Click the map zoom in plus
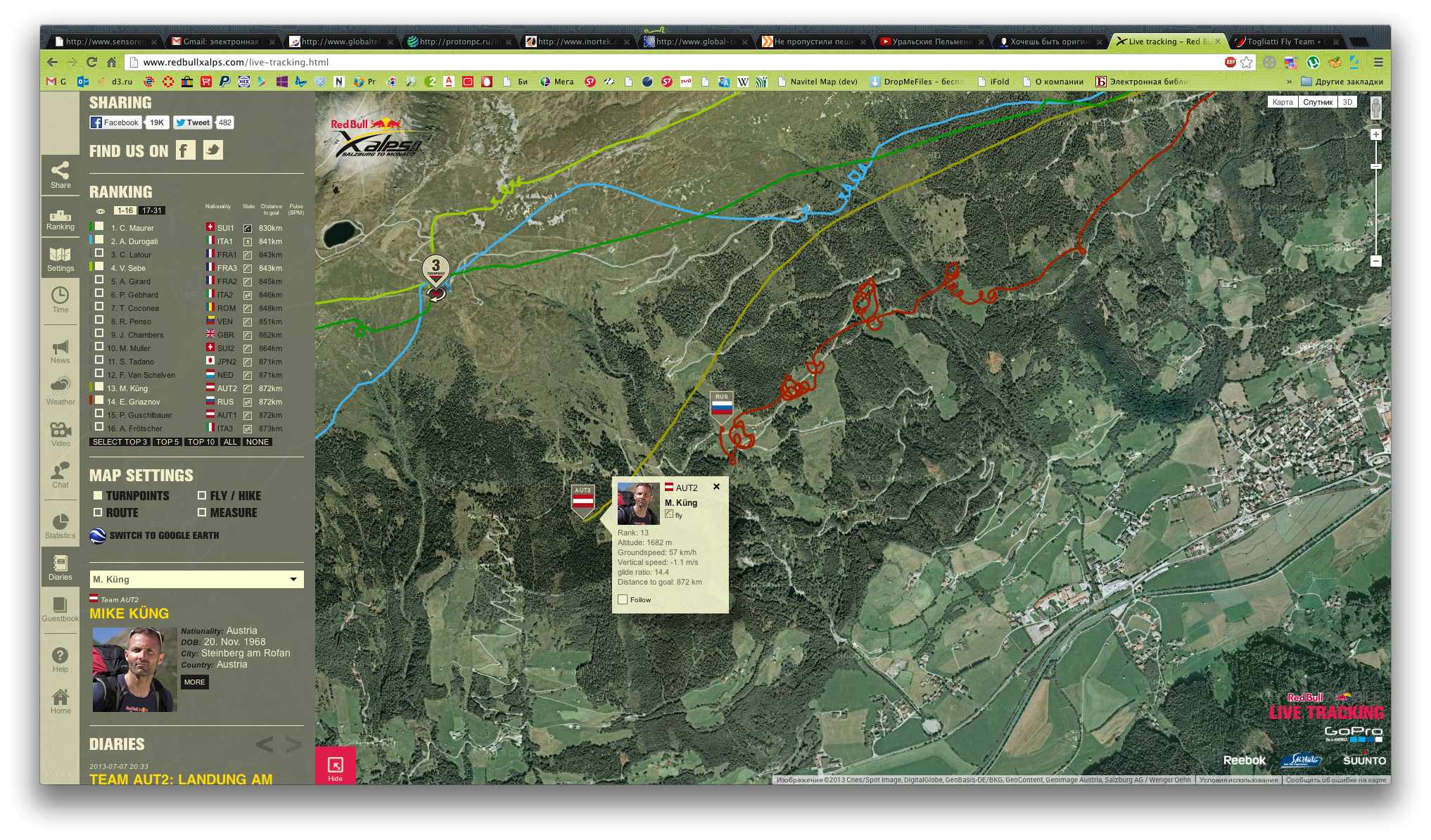 (1375, 134)
